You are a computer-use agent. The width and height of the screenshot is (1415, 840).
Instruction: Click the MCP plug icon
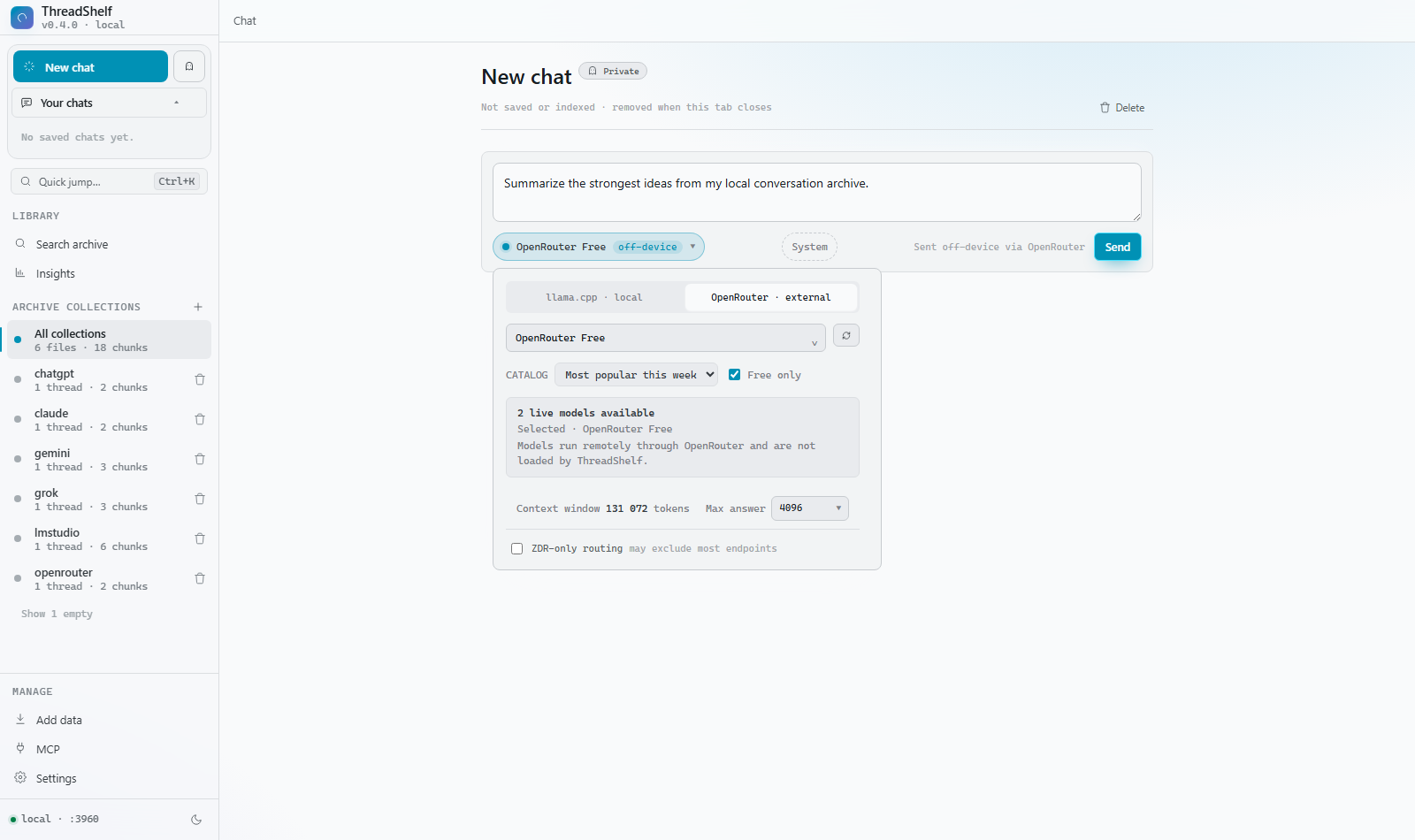20,748
